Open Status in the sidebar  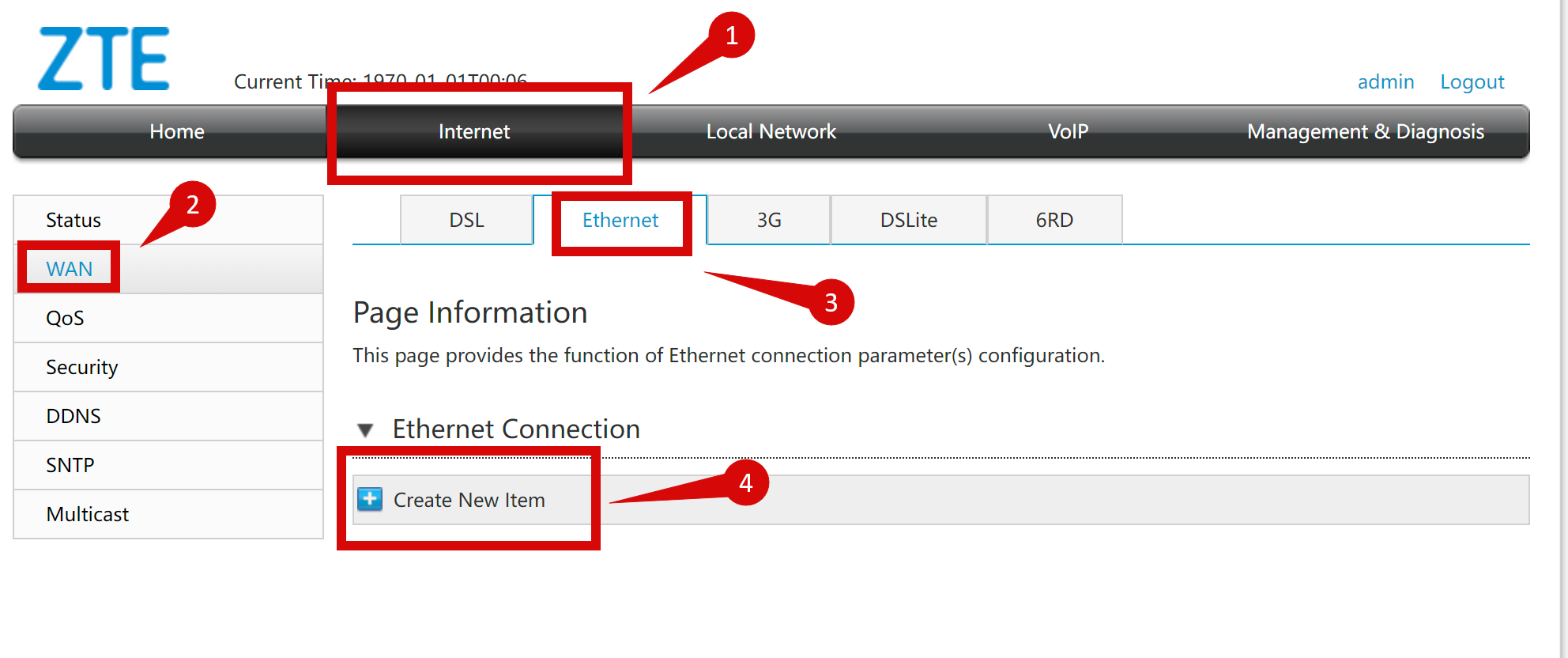coord(73,220)
